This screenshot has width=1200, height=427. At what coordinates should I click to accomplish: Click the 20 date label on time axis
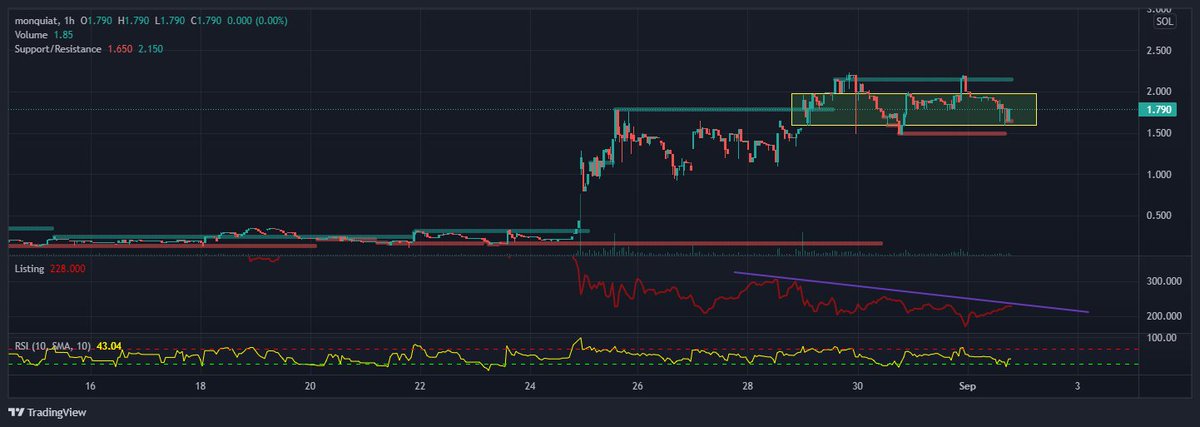(x=310, y=385)
